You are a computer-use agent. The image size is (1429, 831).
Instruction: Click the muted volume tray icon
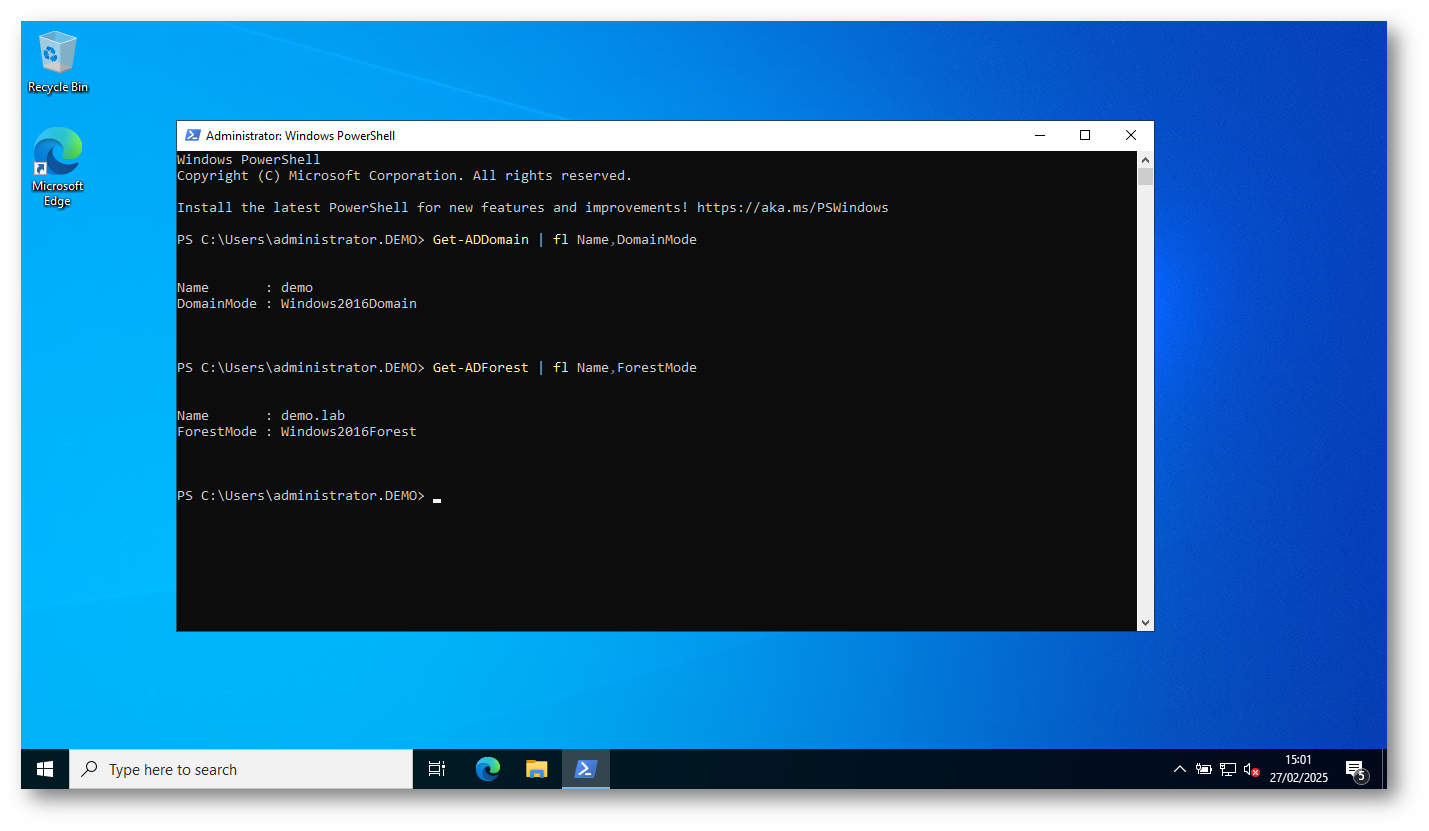(1251, 770)
